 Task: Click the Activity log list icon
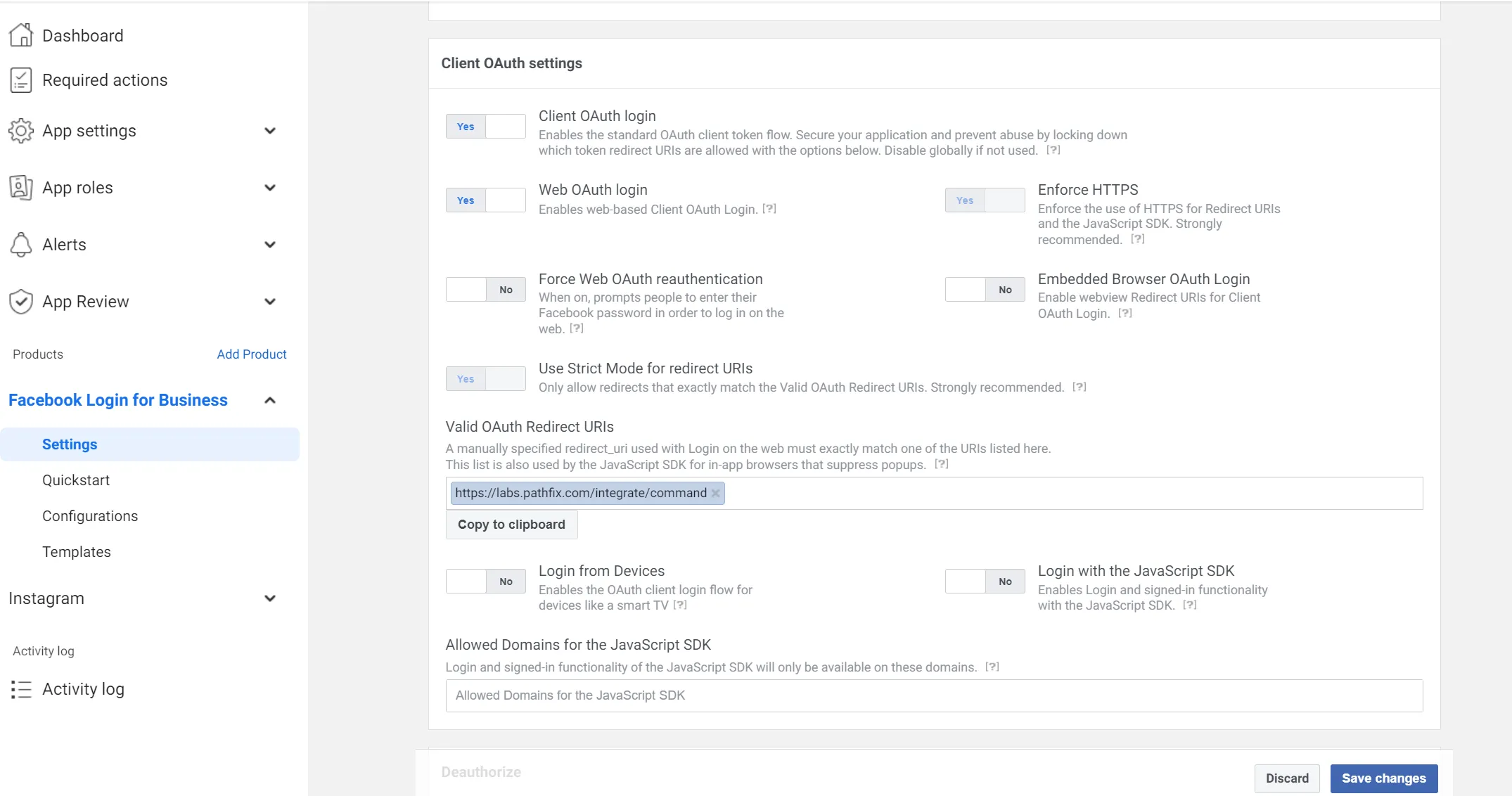(21, 689)
